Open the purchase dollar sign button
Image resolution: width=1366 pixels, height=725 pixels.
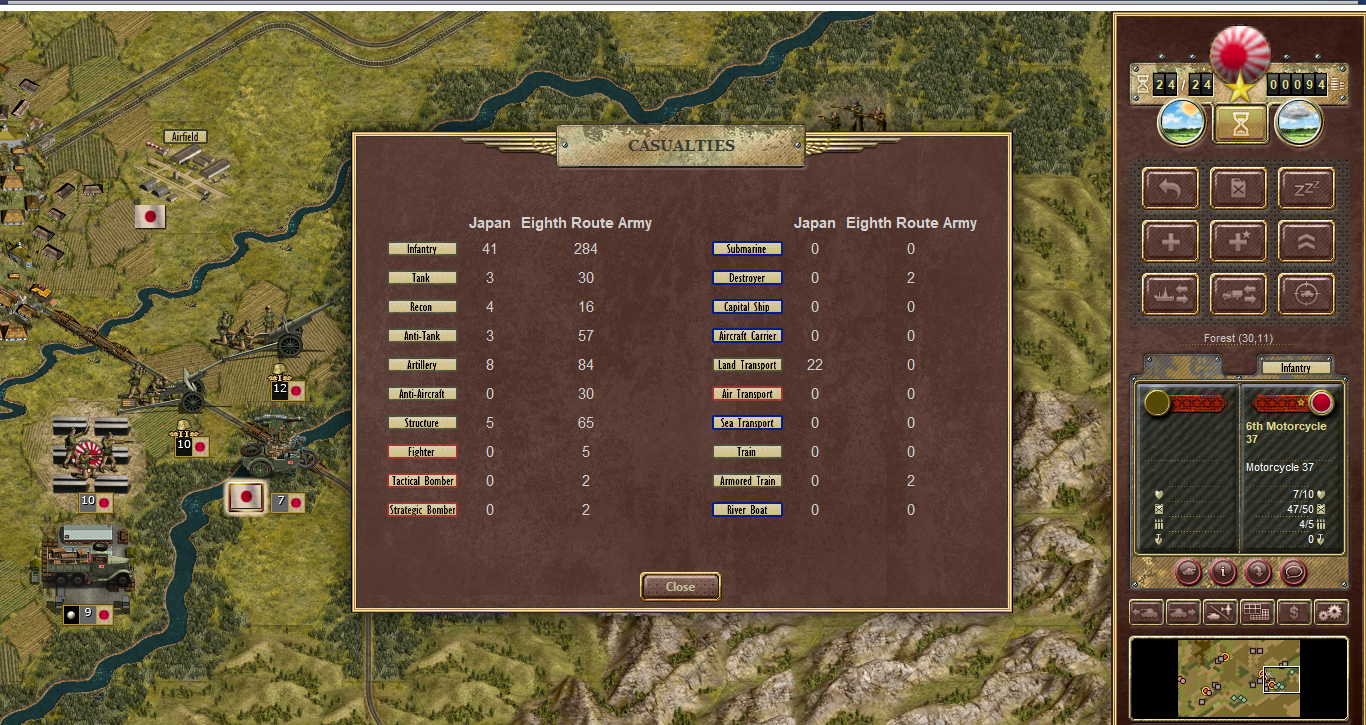tap(1294, 611)
